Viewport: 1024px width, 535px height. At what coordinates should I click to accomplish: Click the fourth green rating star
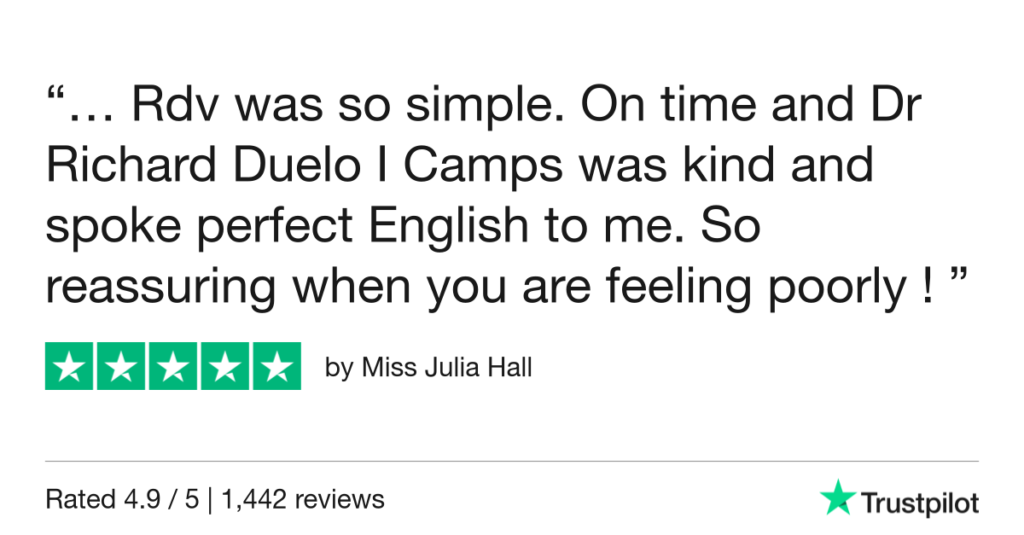(224, 367)
